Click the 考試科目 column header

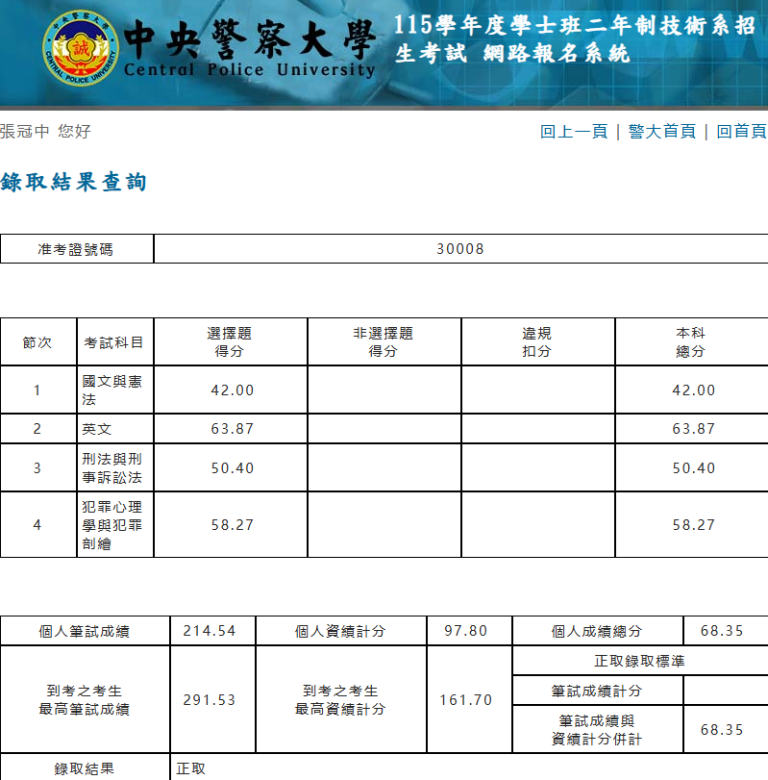(115, 342)
